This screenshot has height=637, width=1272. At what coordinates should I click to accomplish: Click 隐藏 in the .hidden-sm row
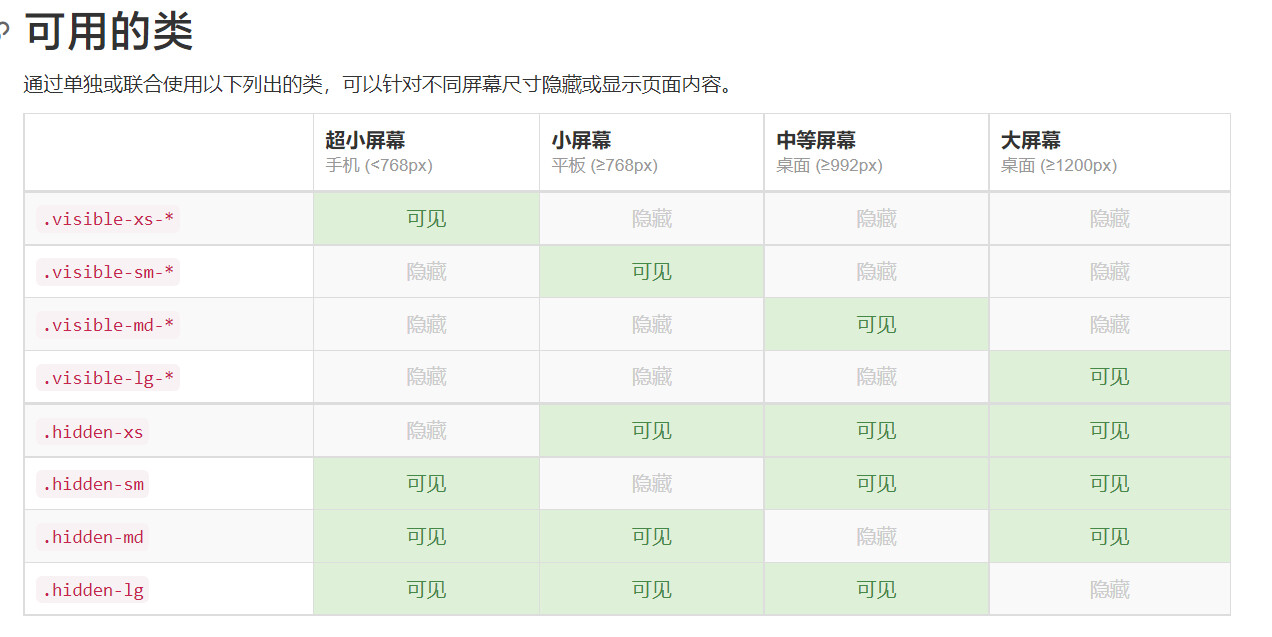click(x=651, y=484)
